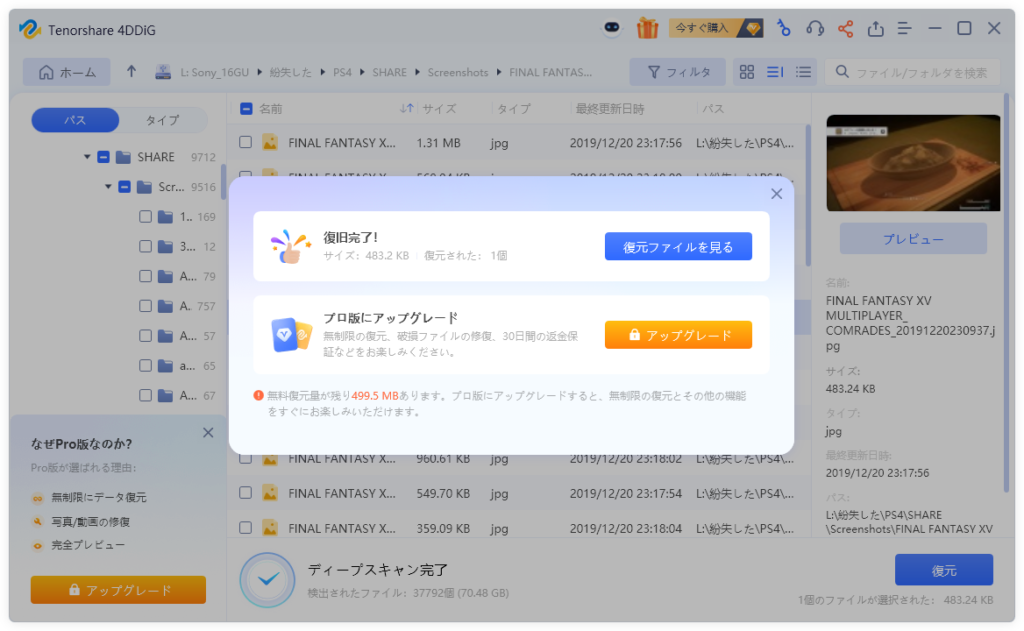Check the folder with 65 items
The image size is (1024, 631).
pyautogui.click(x=145, y=366)
